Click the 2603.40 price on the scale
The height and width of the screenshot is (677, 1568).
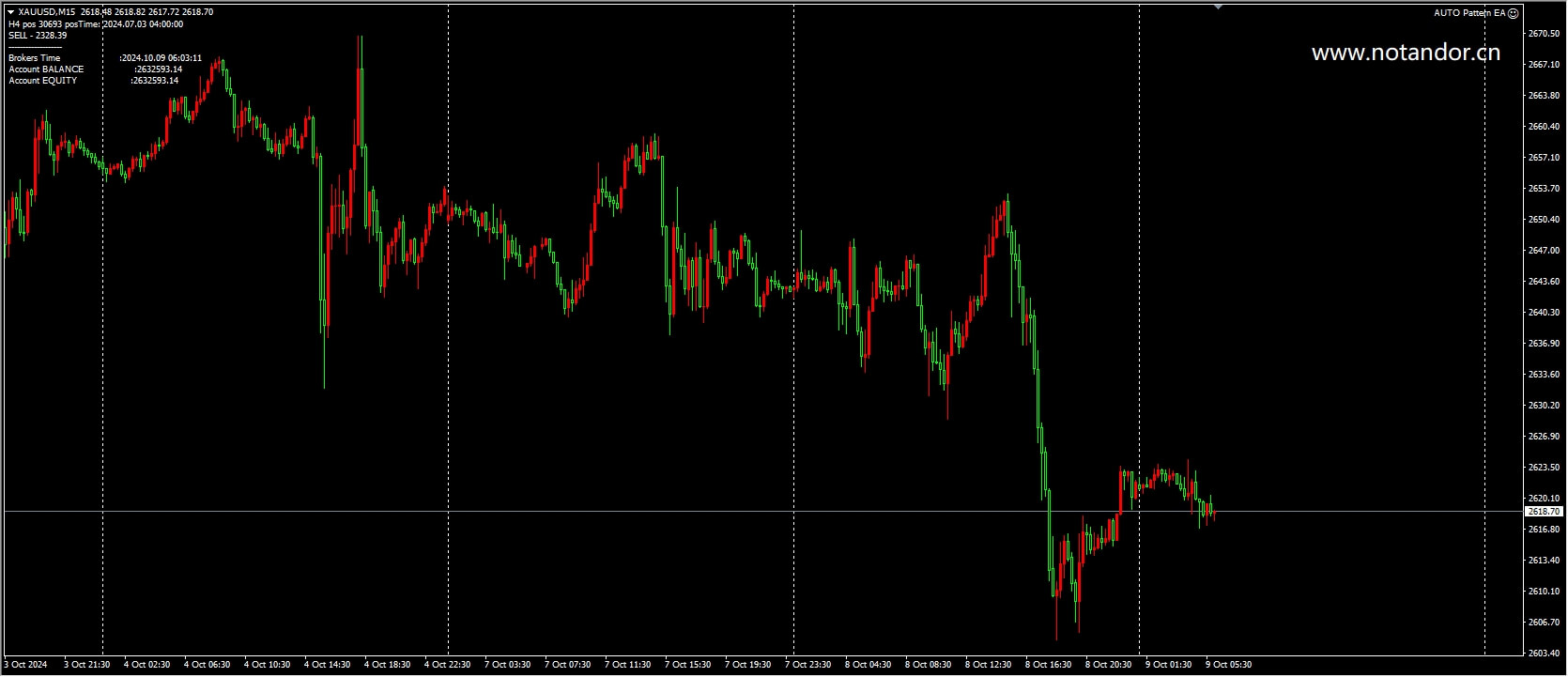(1545, 654)
